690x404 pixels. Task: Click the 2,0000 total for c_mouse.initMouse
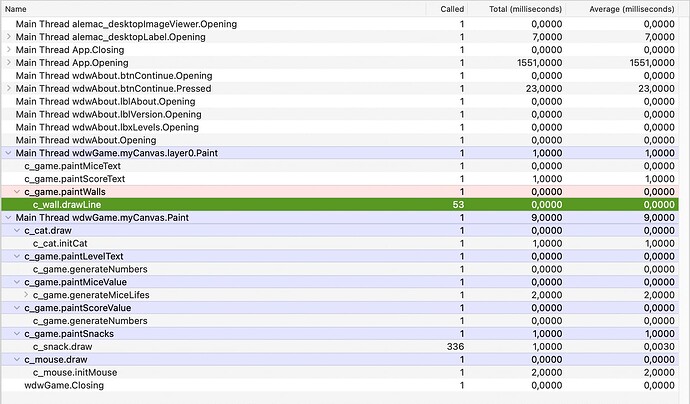547,372
